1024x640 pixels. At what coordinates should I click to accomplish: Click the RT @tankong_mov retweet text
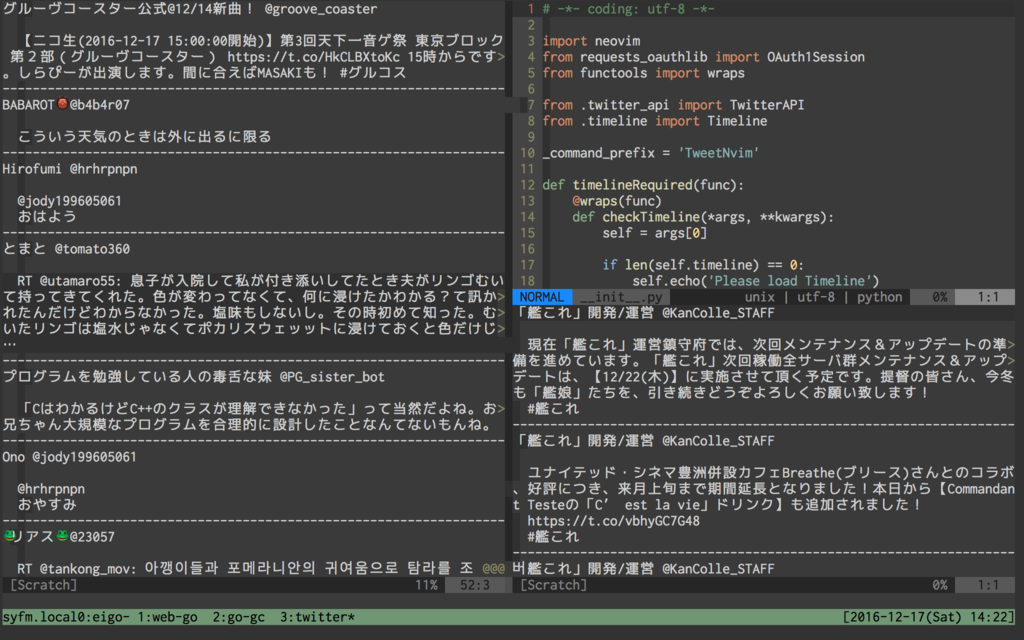246,569
